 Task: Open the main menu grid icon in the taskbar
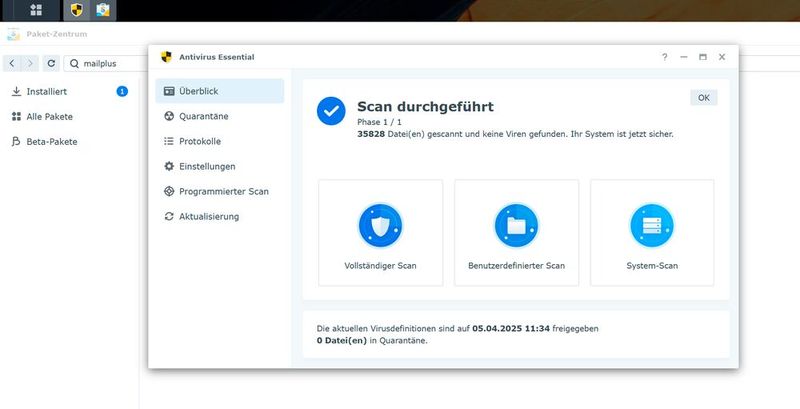point(36,10)
